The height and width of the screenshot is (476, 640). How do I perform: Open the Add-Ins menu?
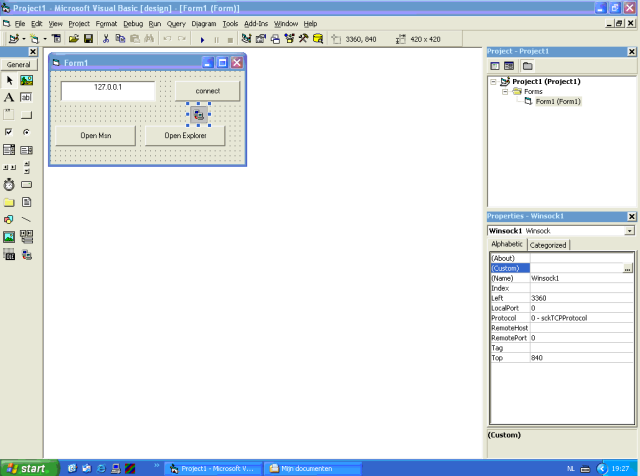[256, 24]
